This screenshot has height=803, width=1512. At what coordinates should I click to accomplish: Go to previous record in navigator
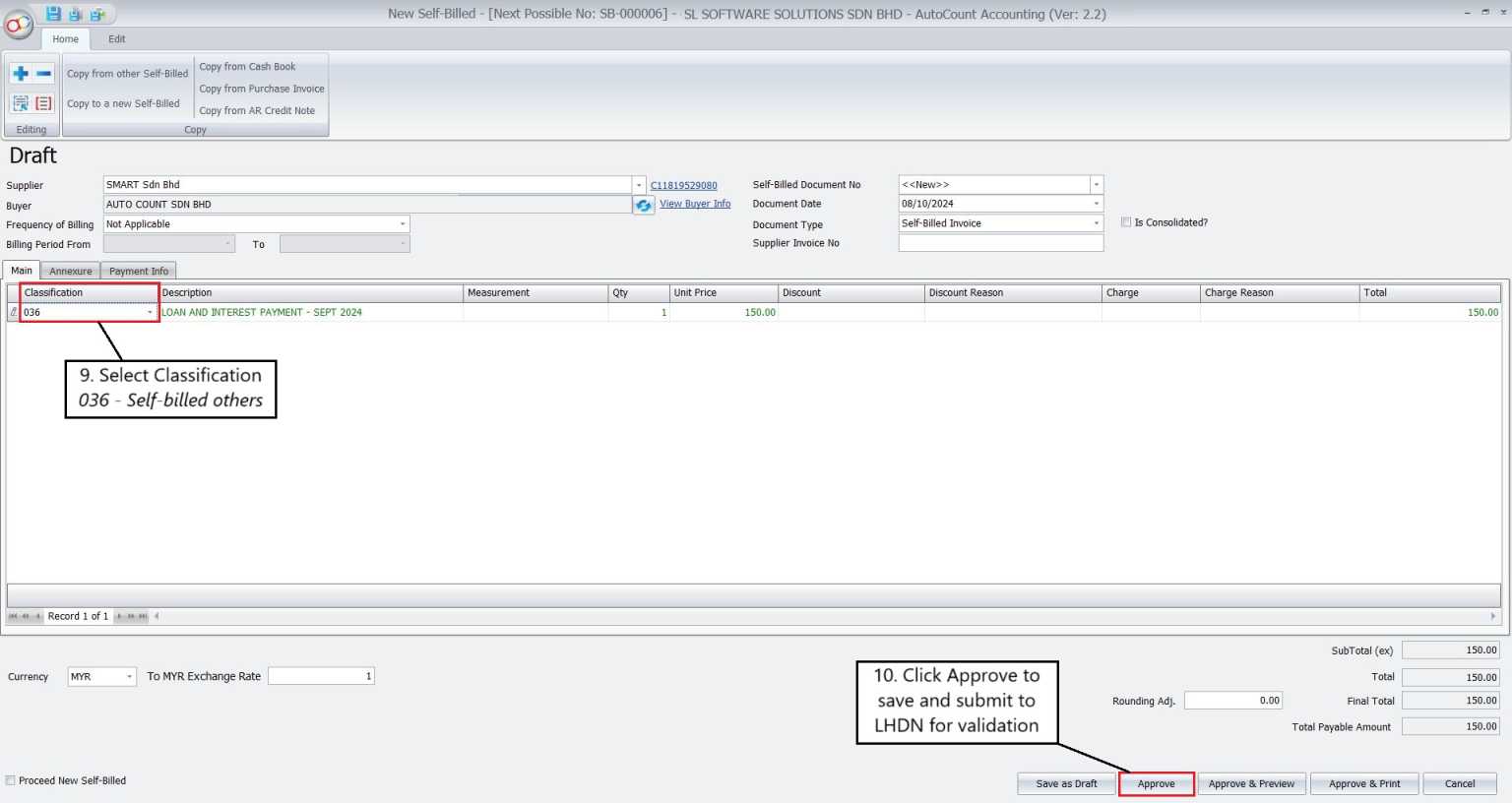(x=37, y=616)
